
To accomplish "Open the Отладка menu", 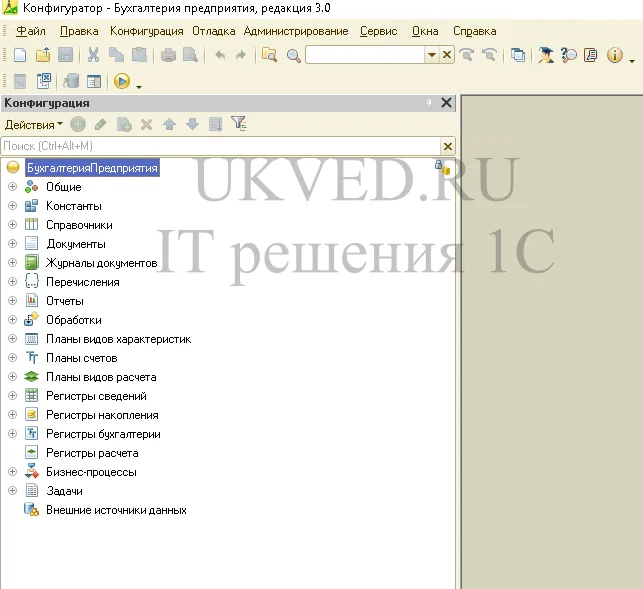I will [214, 31].
